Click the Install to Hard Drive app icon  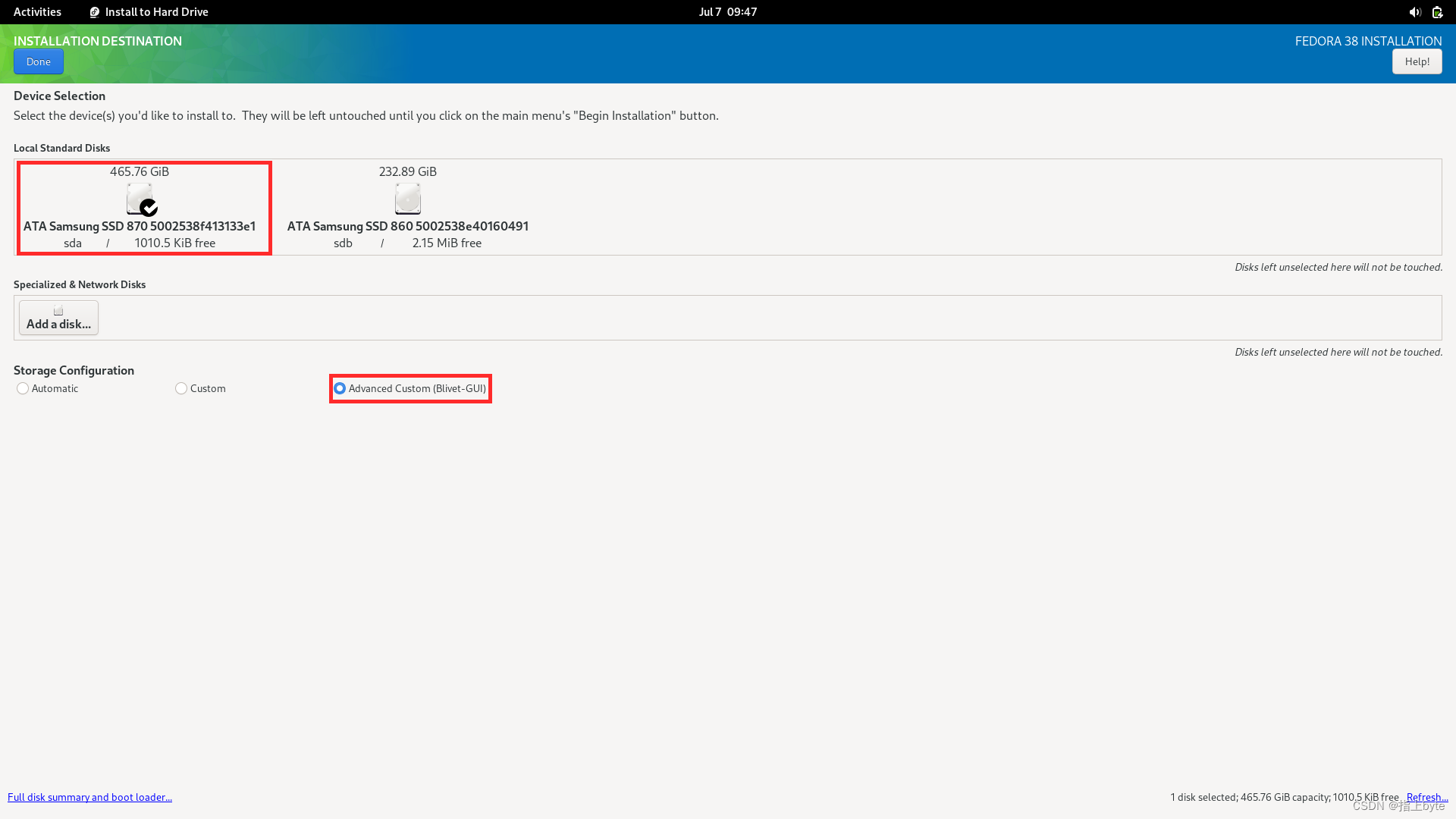pos(95,12)
